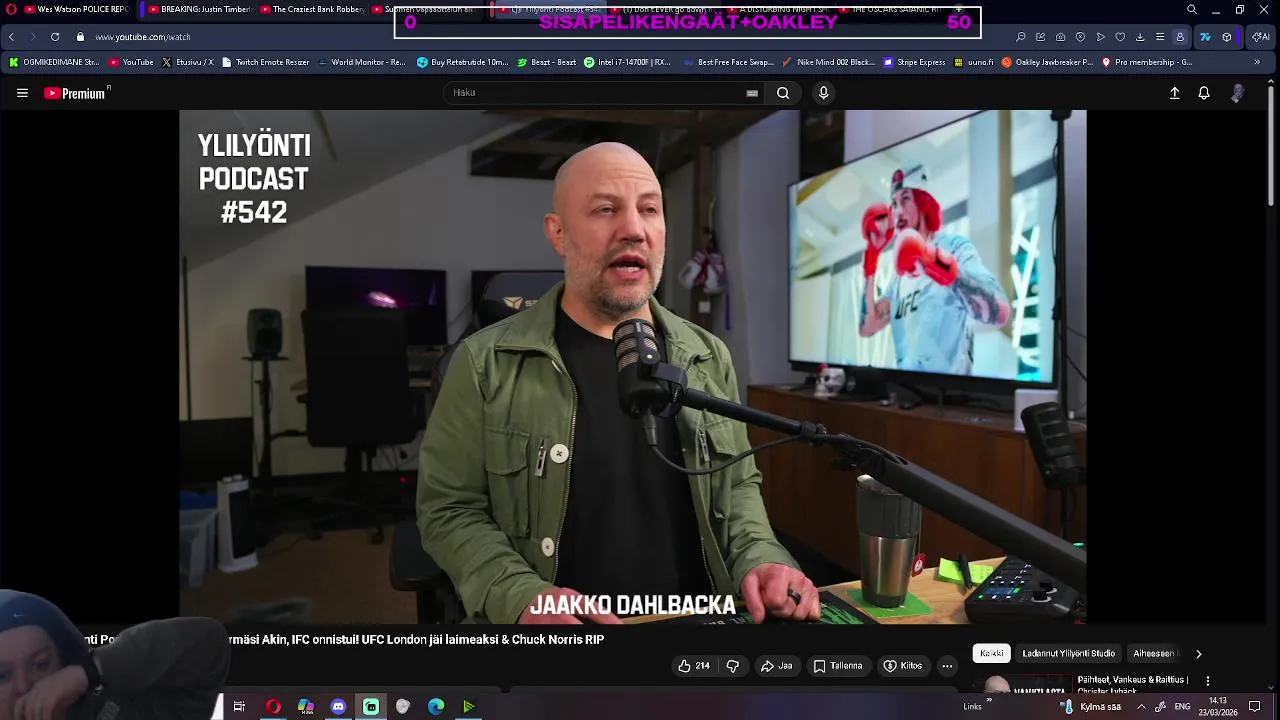Open Discord in the taskbar
The width and height of the screenshot is (1280, 720).
338,707
